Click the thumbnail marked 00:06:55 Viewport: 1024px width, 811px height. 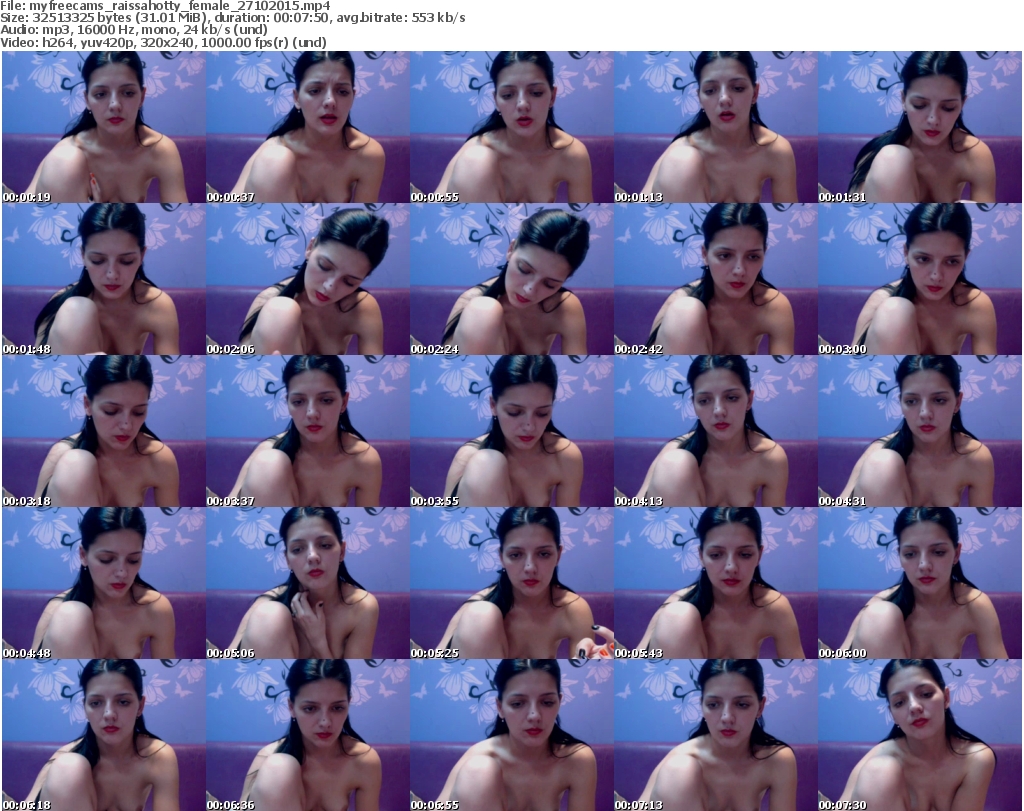click(x=511, y=735)
